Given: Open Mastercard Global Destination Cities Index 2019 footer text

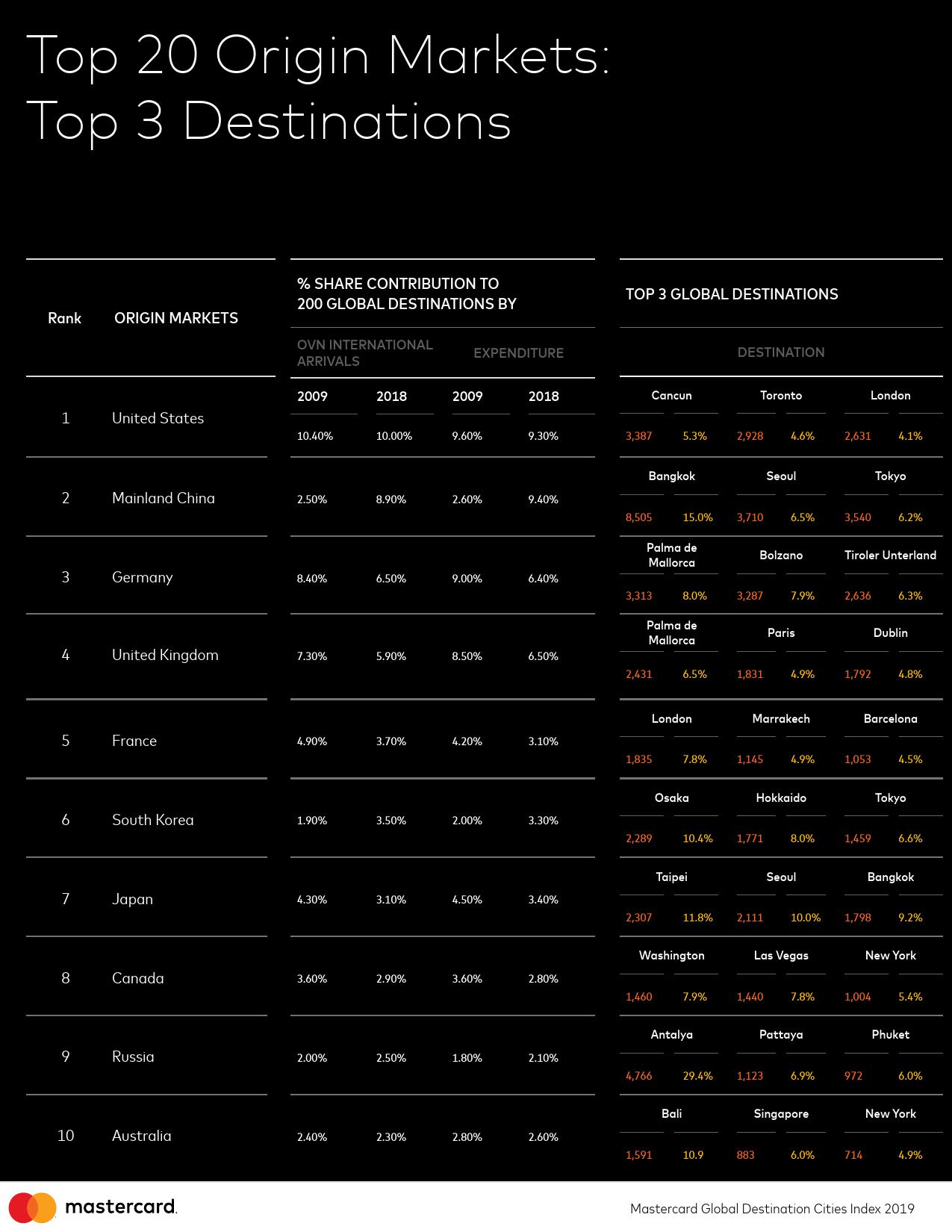Looking at the screenshot, I should 772,1209.
